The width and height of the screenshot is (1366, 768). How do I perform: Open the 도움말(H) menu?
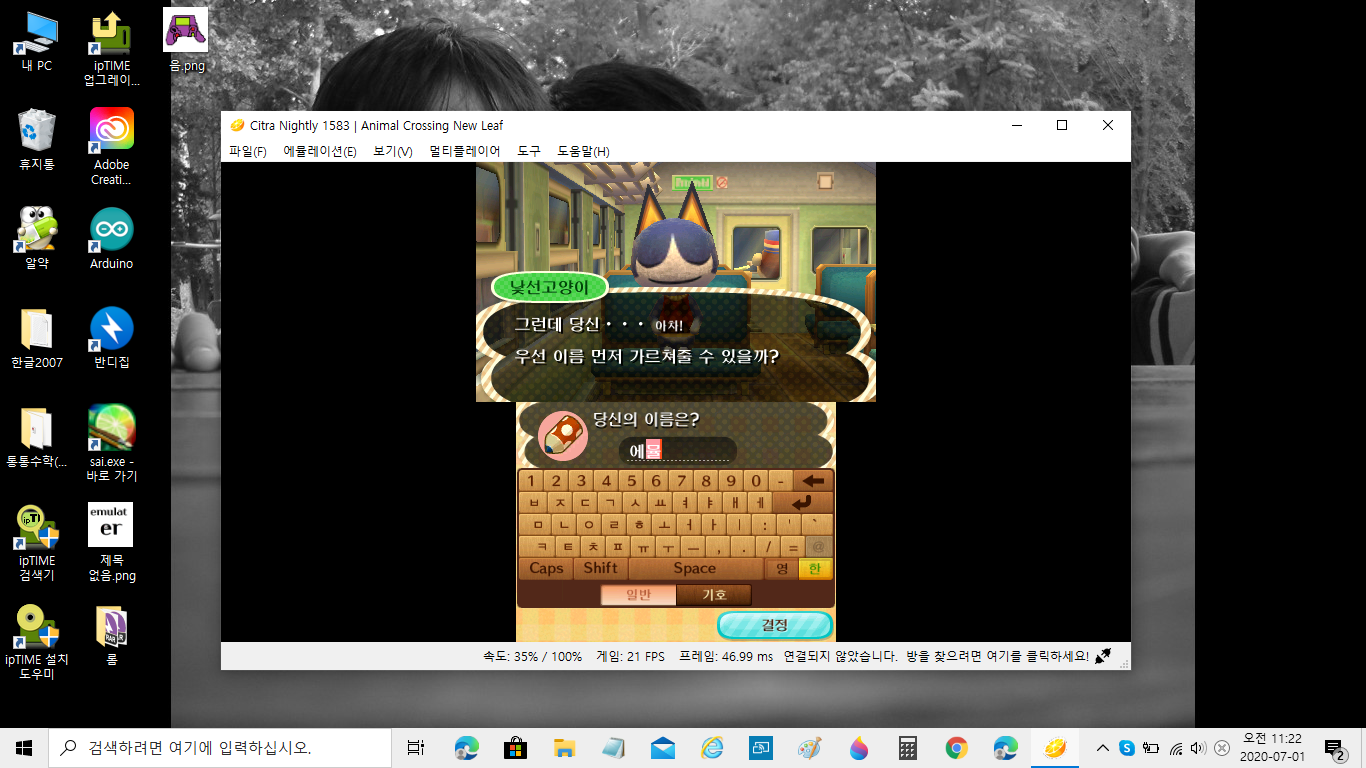coord(583,151)
